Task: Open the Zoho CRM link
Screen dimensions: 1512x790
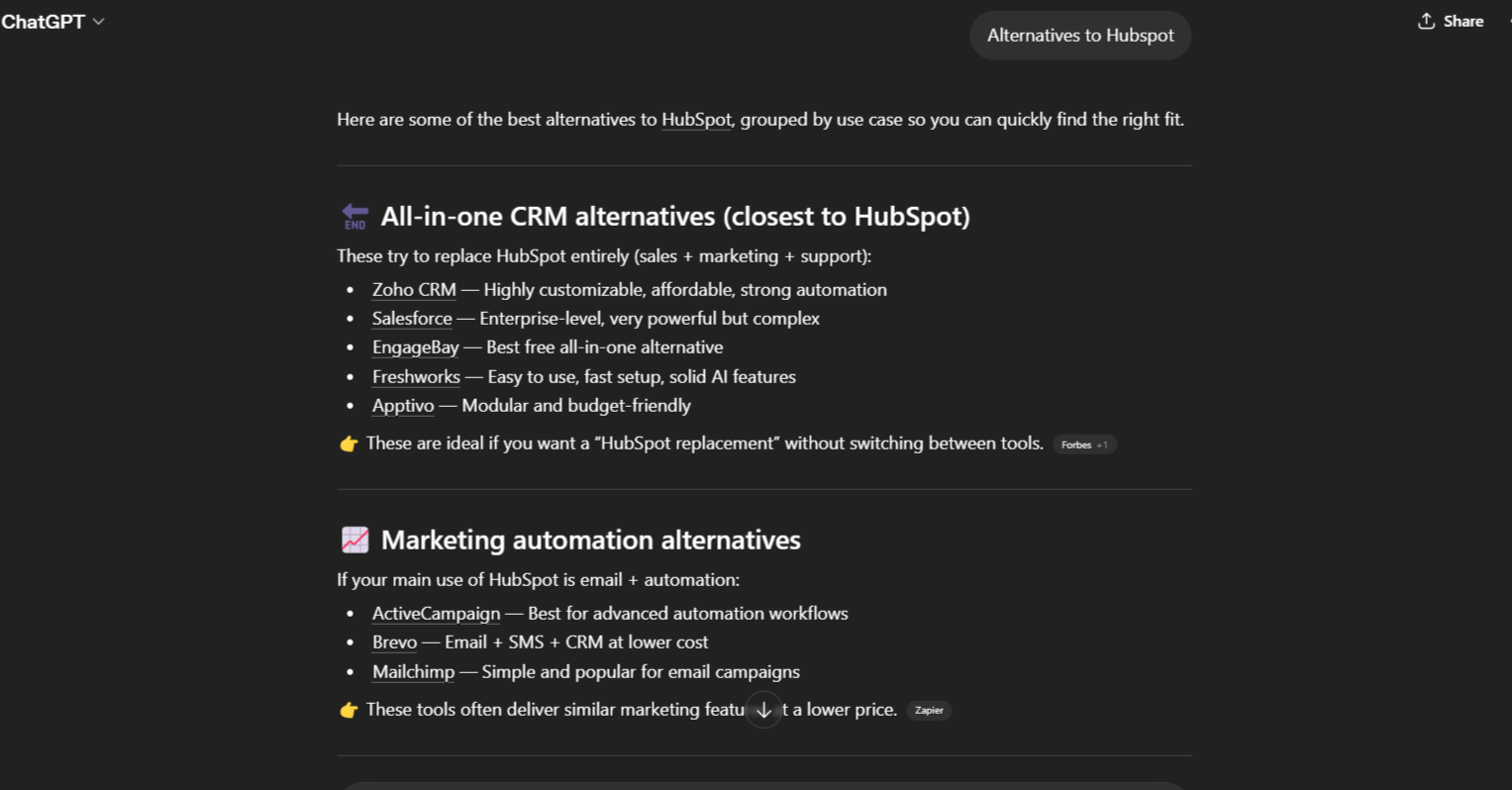Action: (x=413, y=289)
